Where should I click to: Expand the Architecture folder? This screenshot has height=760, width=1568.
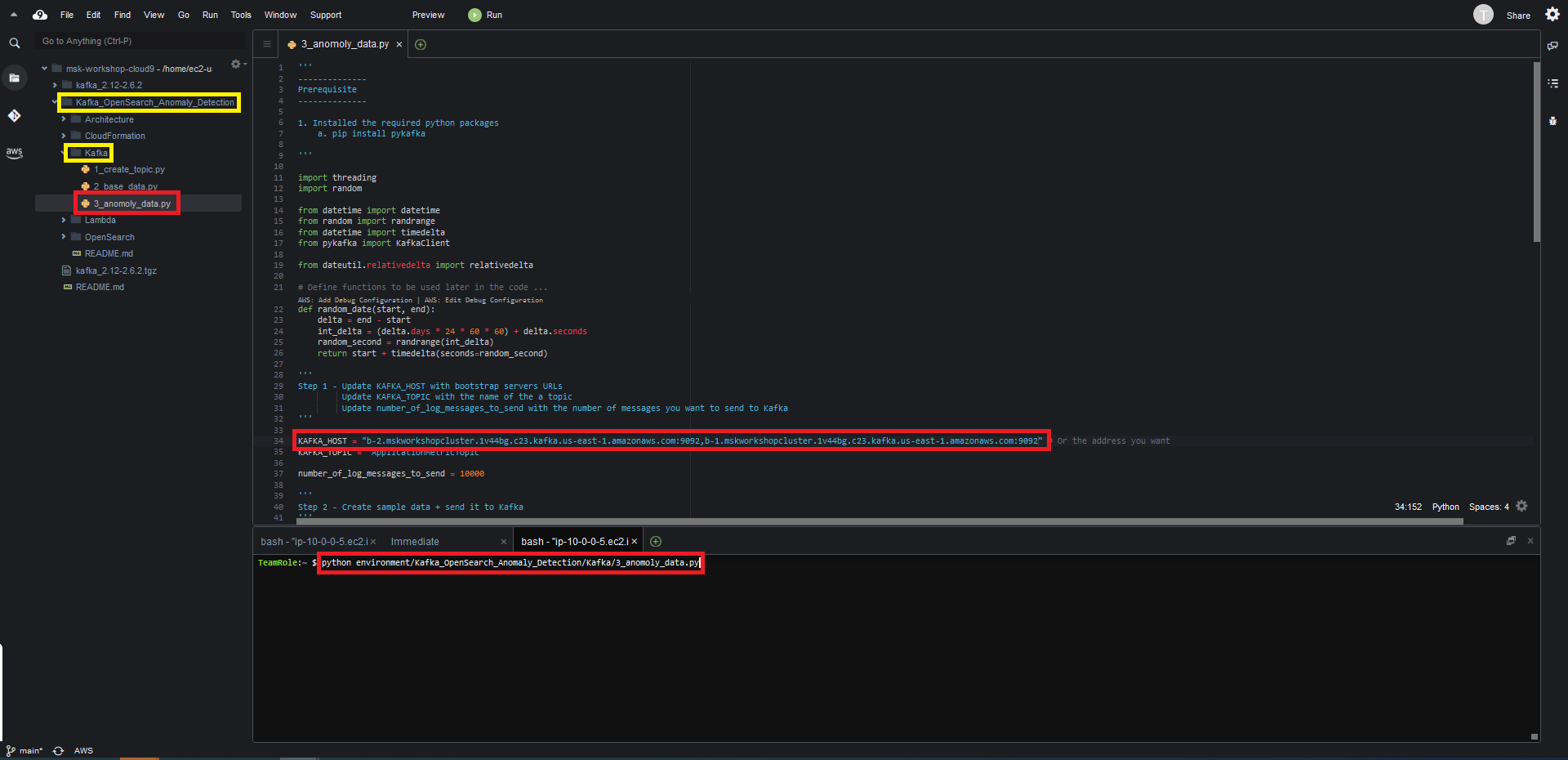(x=109, y=119)
